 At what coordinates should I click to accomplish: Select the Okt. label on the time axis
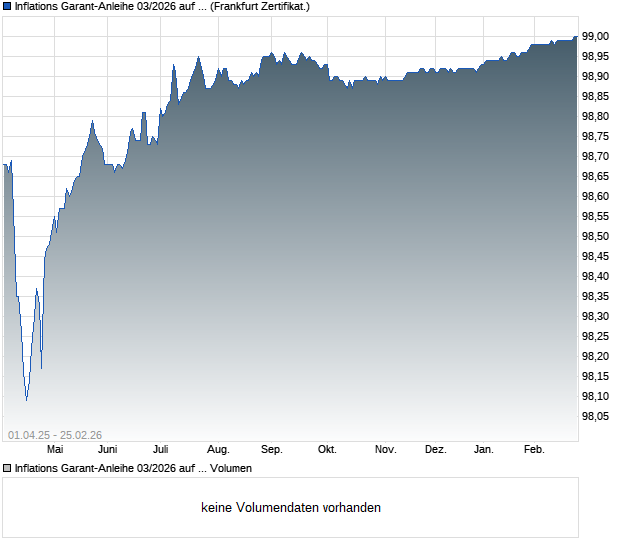[x=327, y=450]
